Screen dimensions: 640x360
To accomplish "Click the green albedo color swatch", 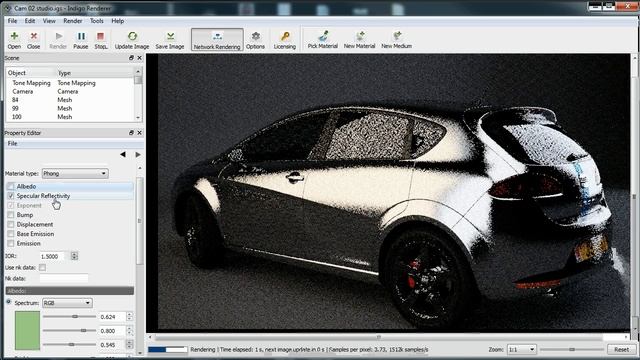I will pyautogui.click(x=27, y=330).
